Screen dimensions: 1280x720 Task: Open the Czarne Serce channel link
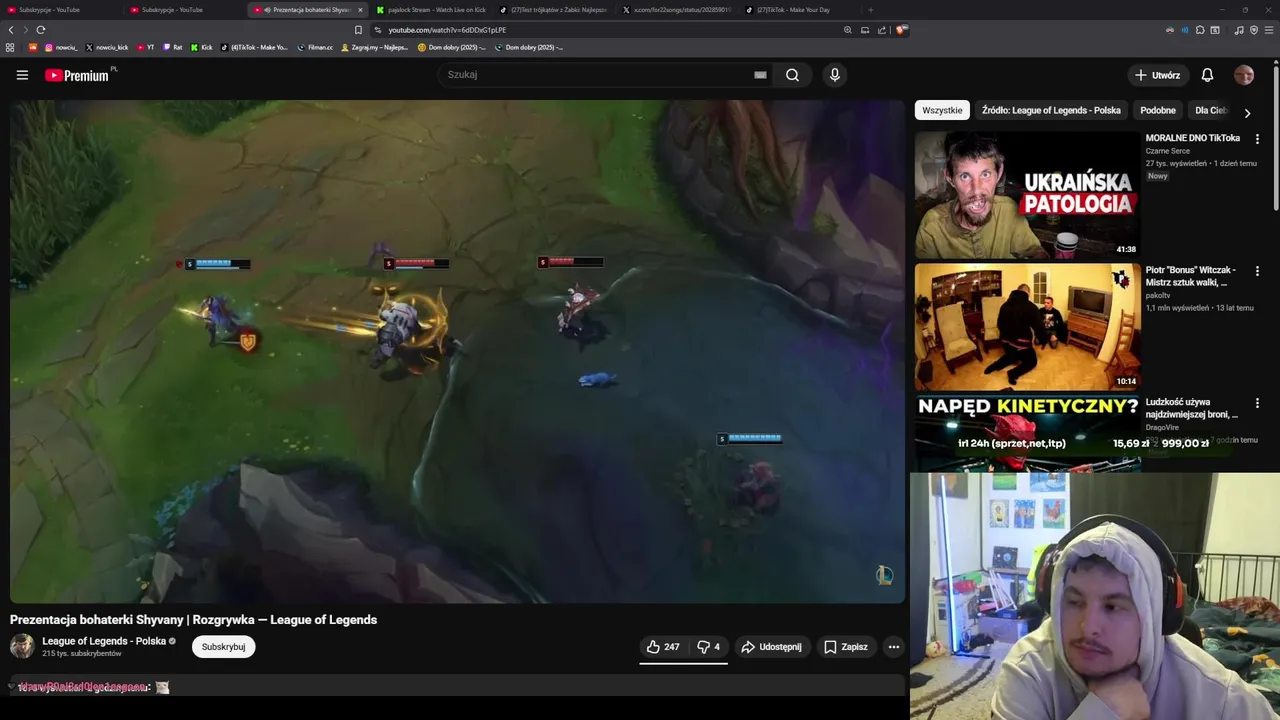coord(1167,151)
